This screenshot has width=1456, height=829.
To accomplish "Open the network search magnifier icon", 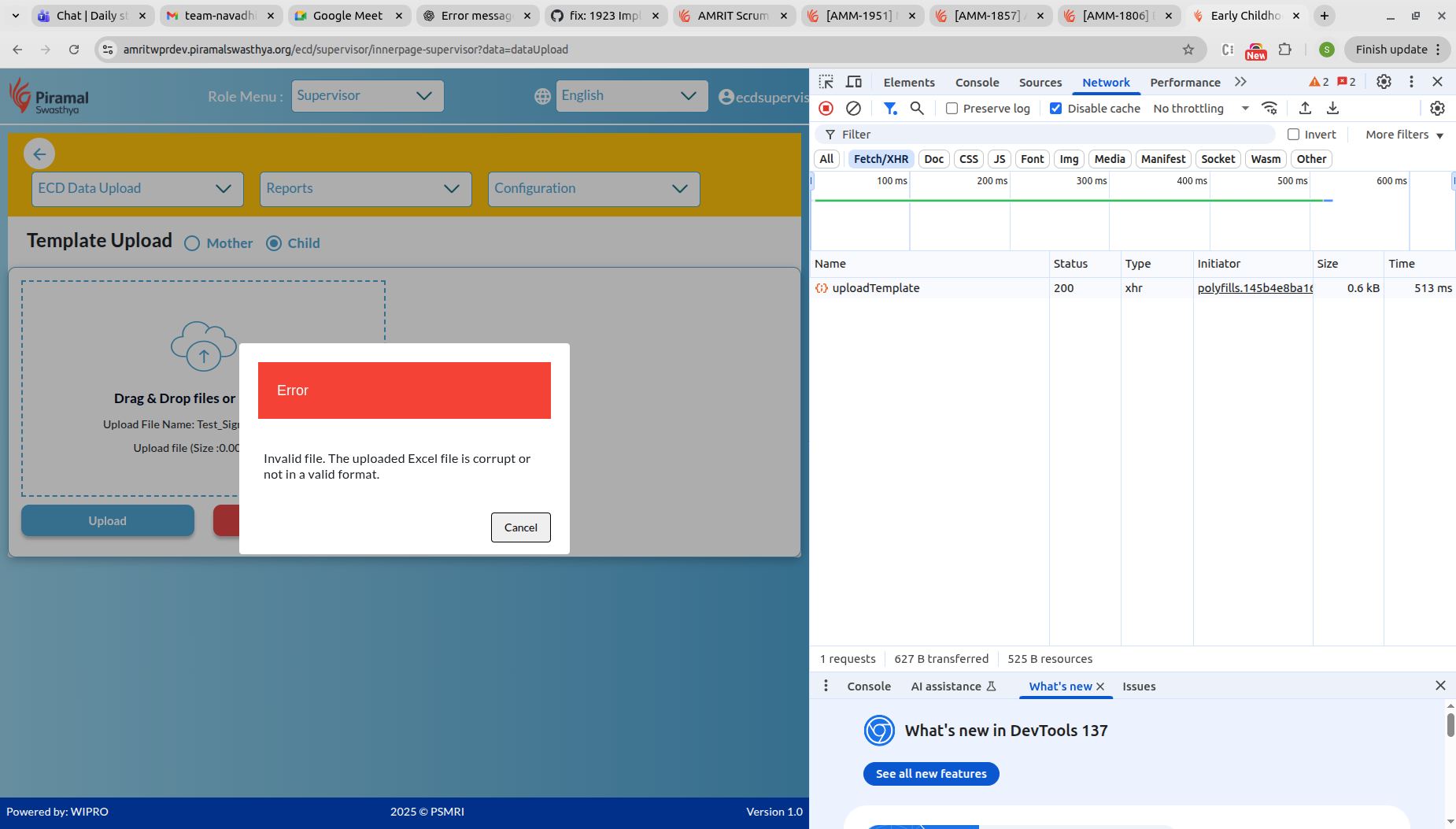I will tap(917, 109).
